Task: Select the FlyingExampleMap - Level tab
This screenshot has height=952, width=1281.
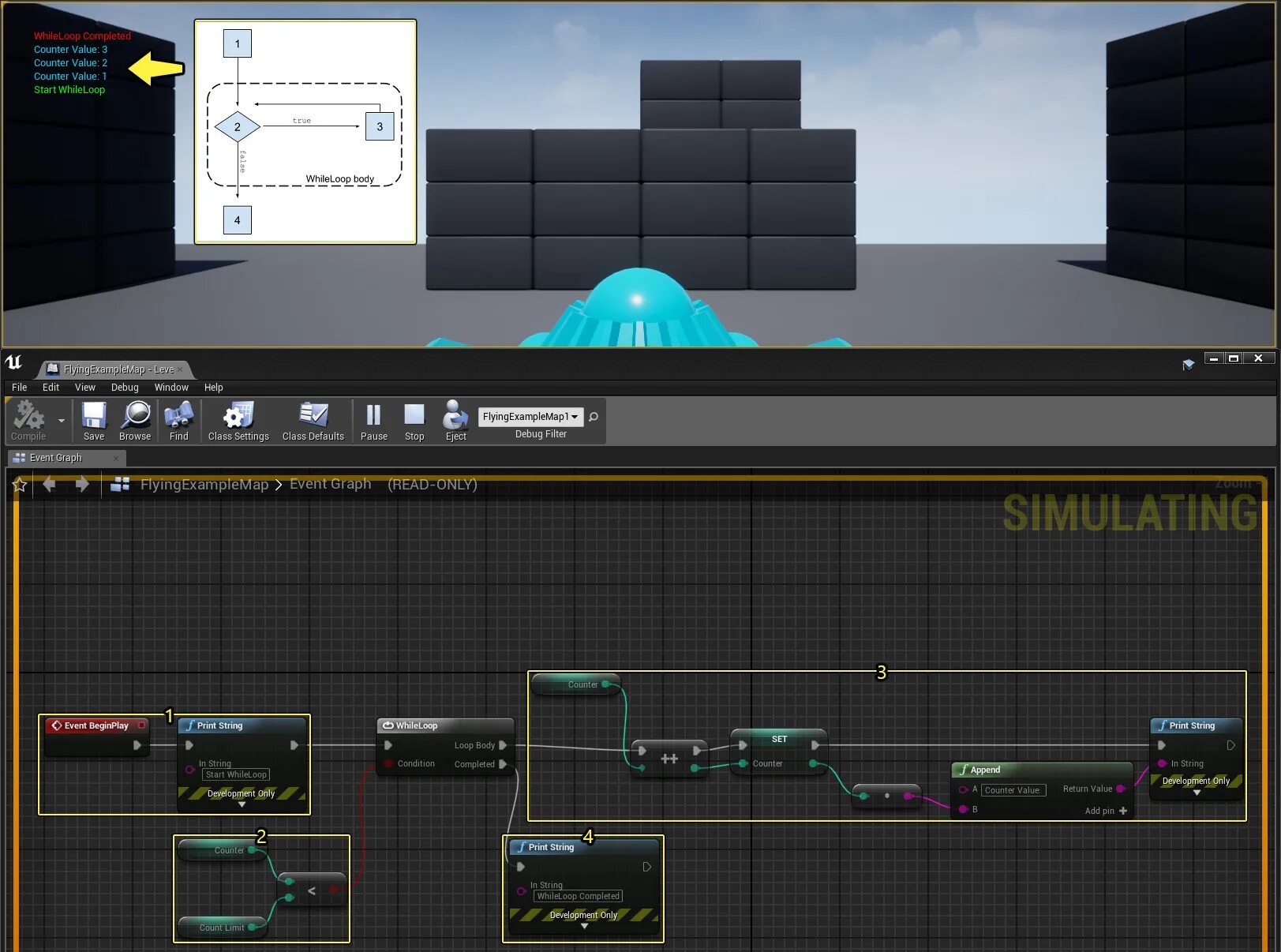Action: (114, 369)
